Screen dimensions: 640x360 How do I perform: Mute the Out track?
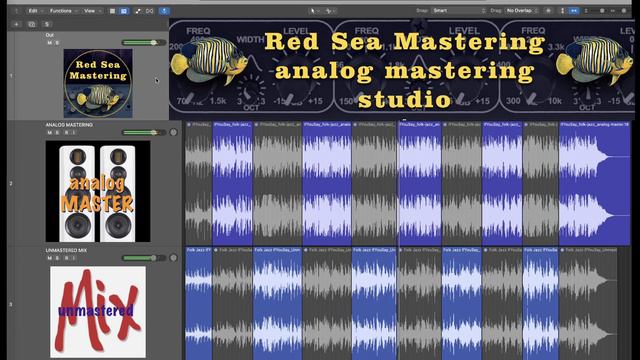[x=50, y=42]
